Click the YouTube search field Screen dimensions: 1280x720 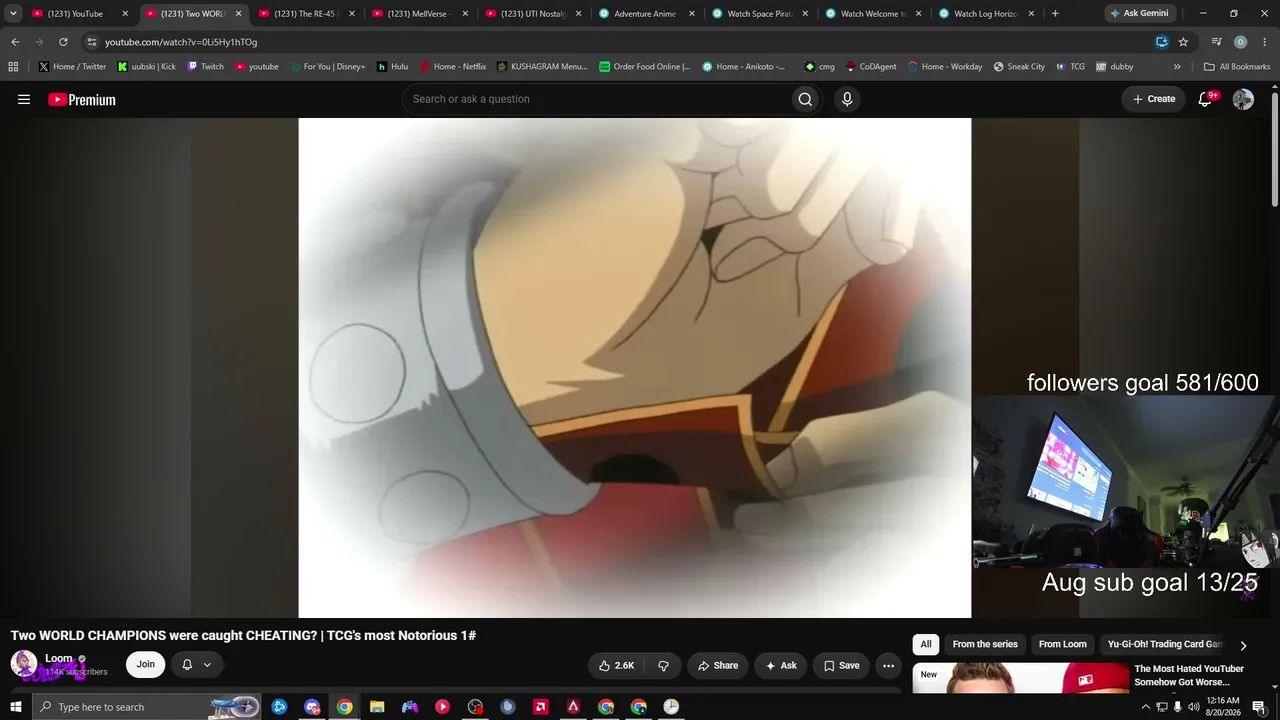(596, 99)
